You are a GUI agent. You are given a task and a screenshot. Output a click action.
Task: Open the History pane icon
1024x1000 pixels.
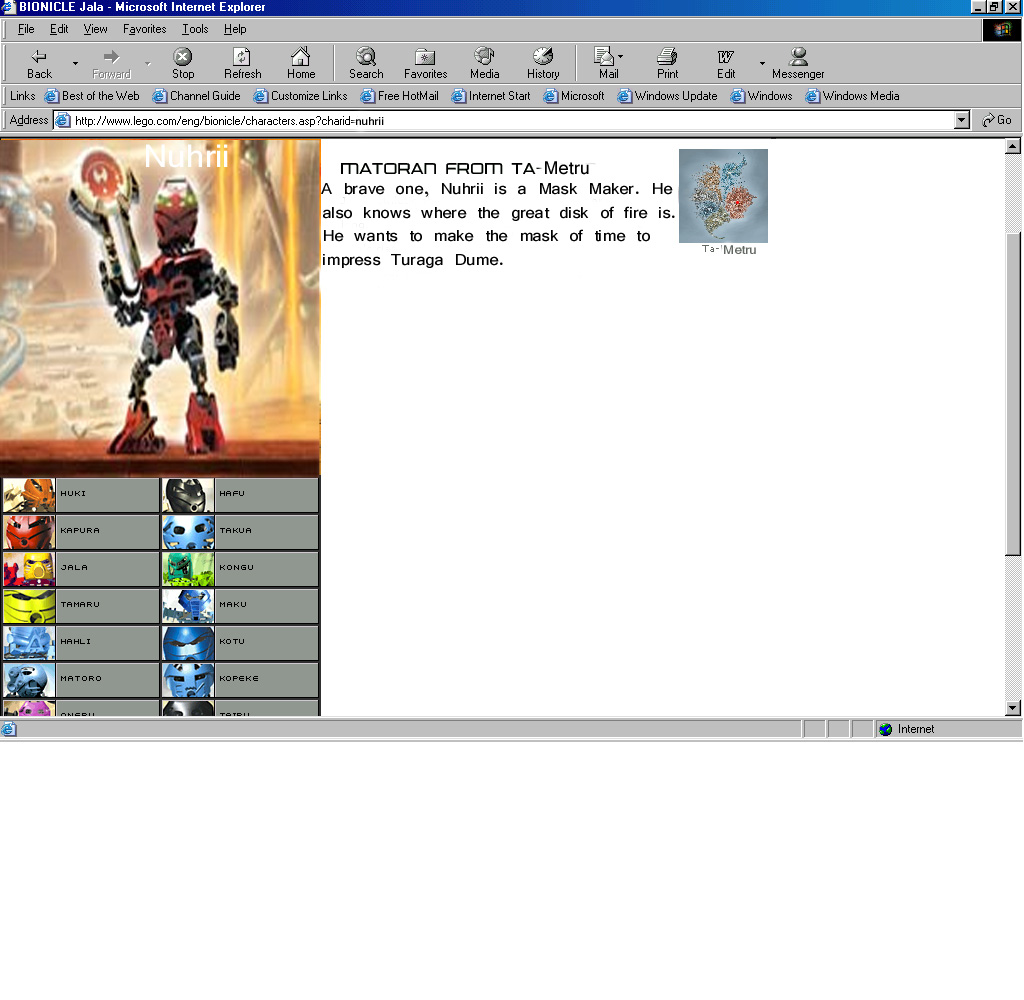543,57
